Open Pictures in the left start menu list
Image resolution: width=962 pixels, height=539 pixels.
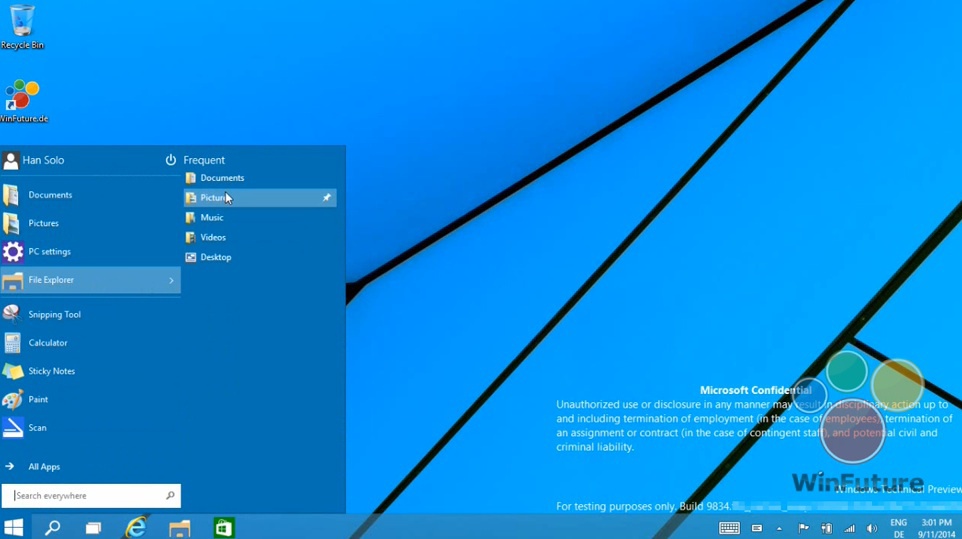tap(90, 223)
